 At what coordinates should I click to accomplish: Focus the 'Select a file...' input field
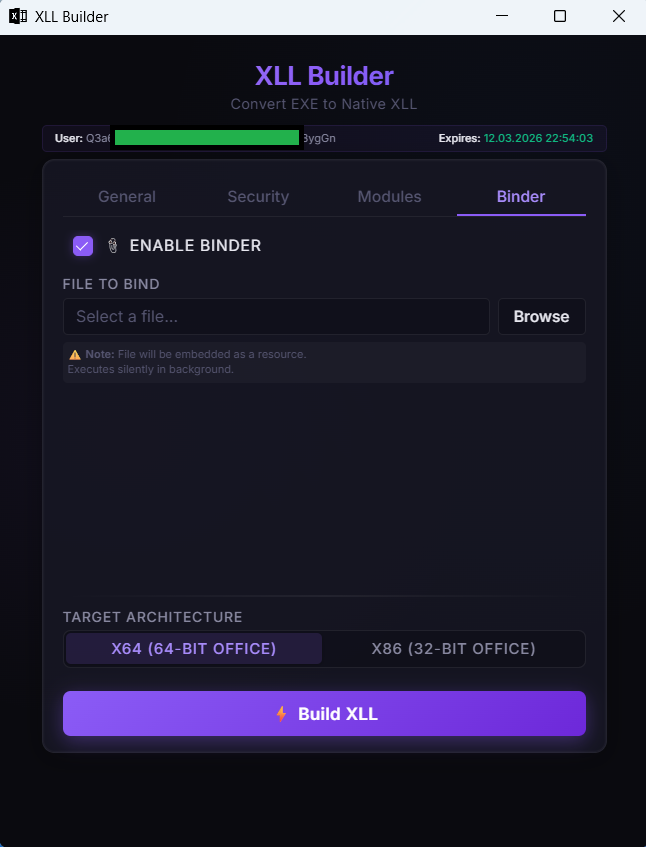(x=276, y=317)
